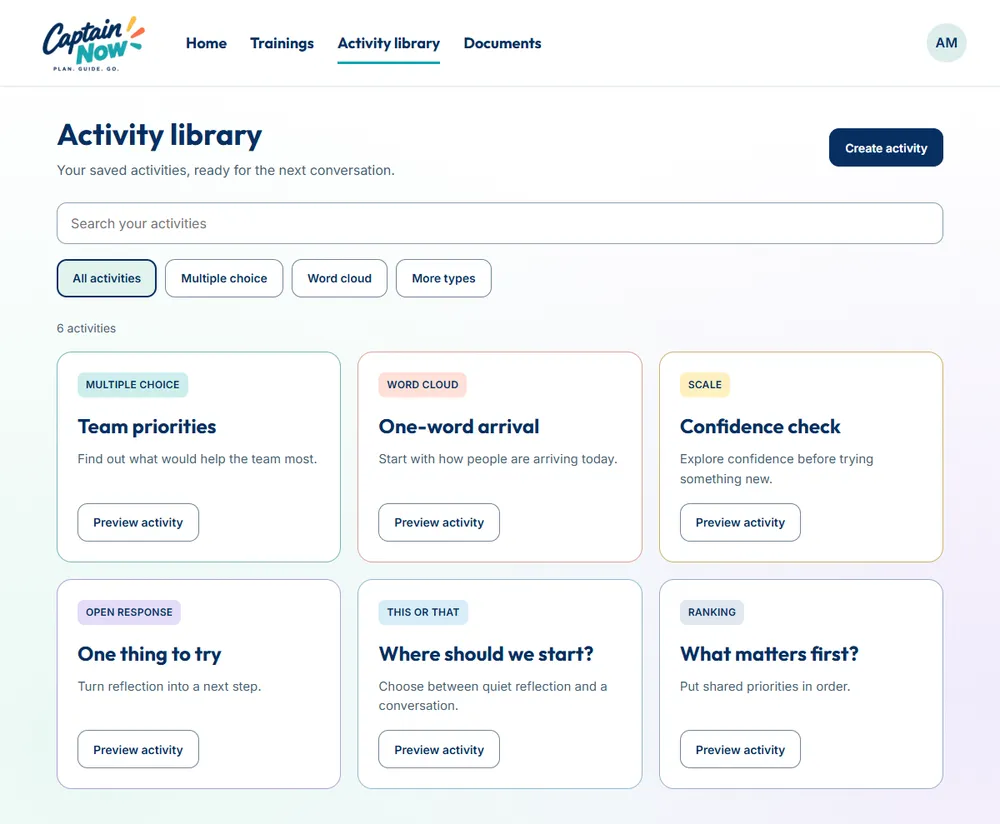The width and height of the screenshot is (1000, 824).
Task: Click 'Start with how people are arriving' text
Action: (497, 459)
